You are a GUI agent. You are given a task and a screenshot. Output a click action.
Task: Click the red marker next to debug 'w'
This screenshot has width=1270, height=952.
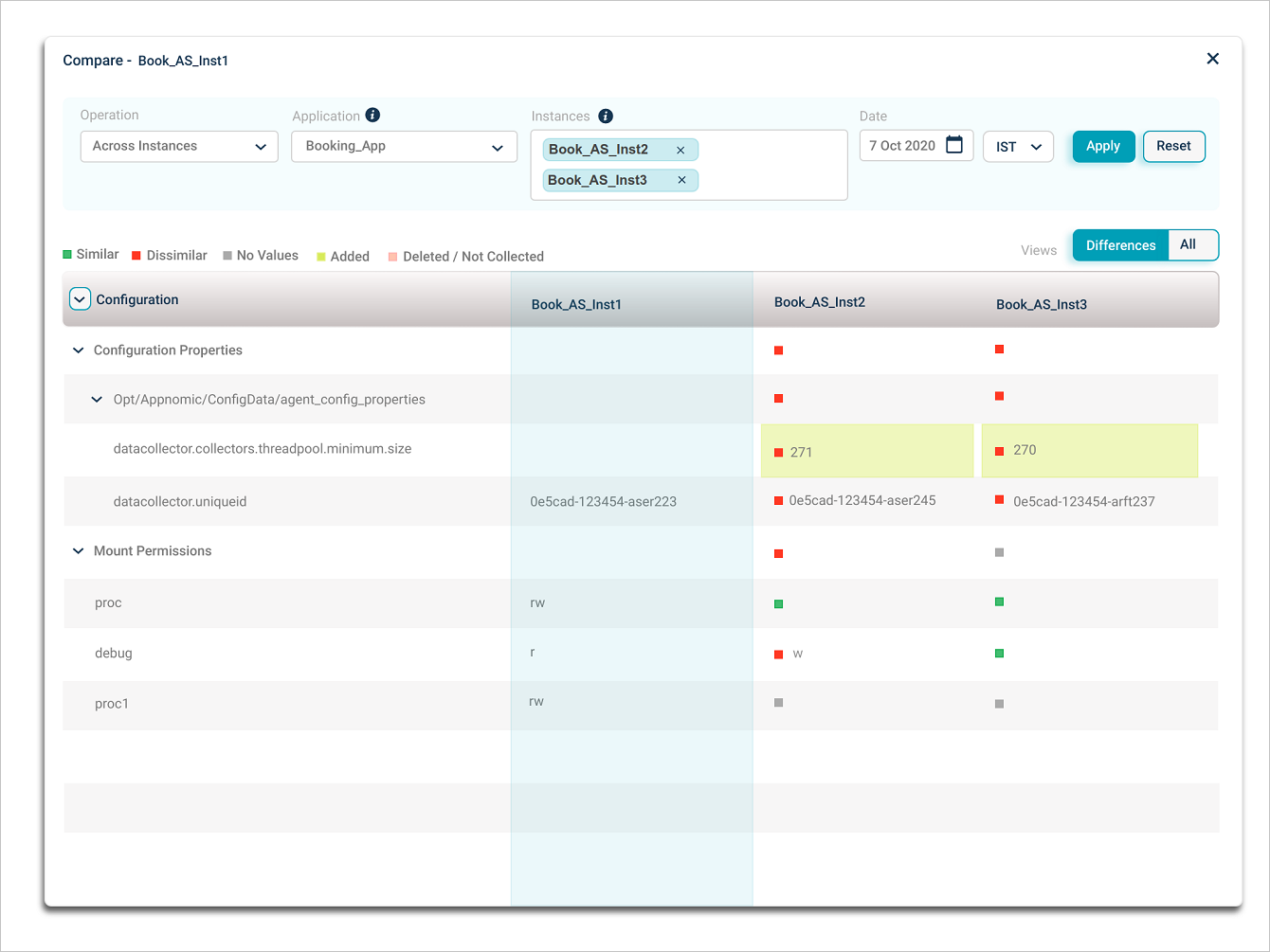(778, 655)
